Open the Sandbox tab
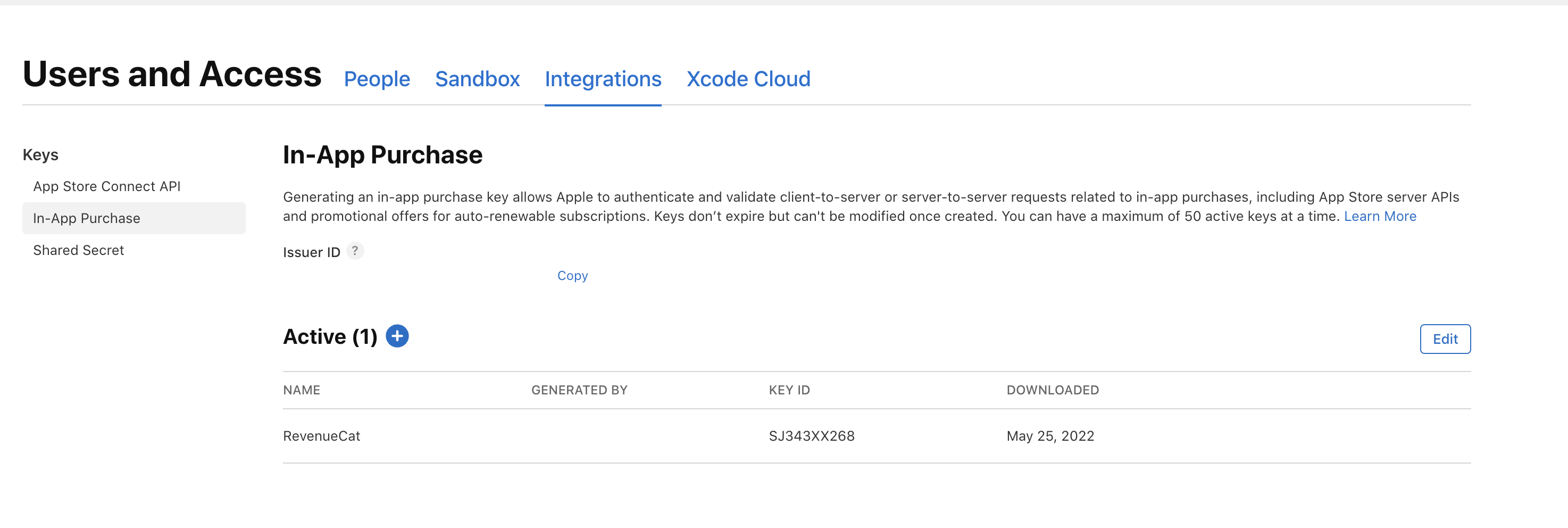 477,79
